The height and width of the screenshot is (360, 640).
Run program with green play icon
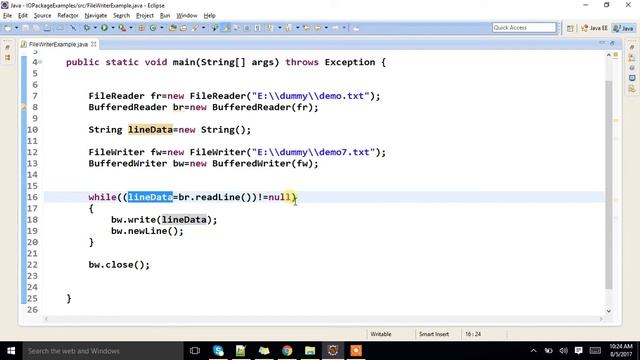click(104, 28)
